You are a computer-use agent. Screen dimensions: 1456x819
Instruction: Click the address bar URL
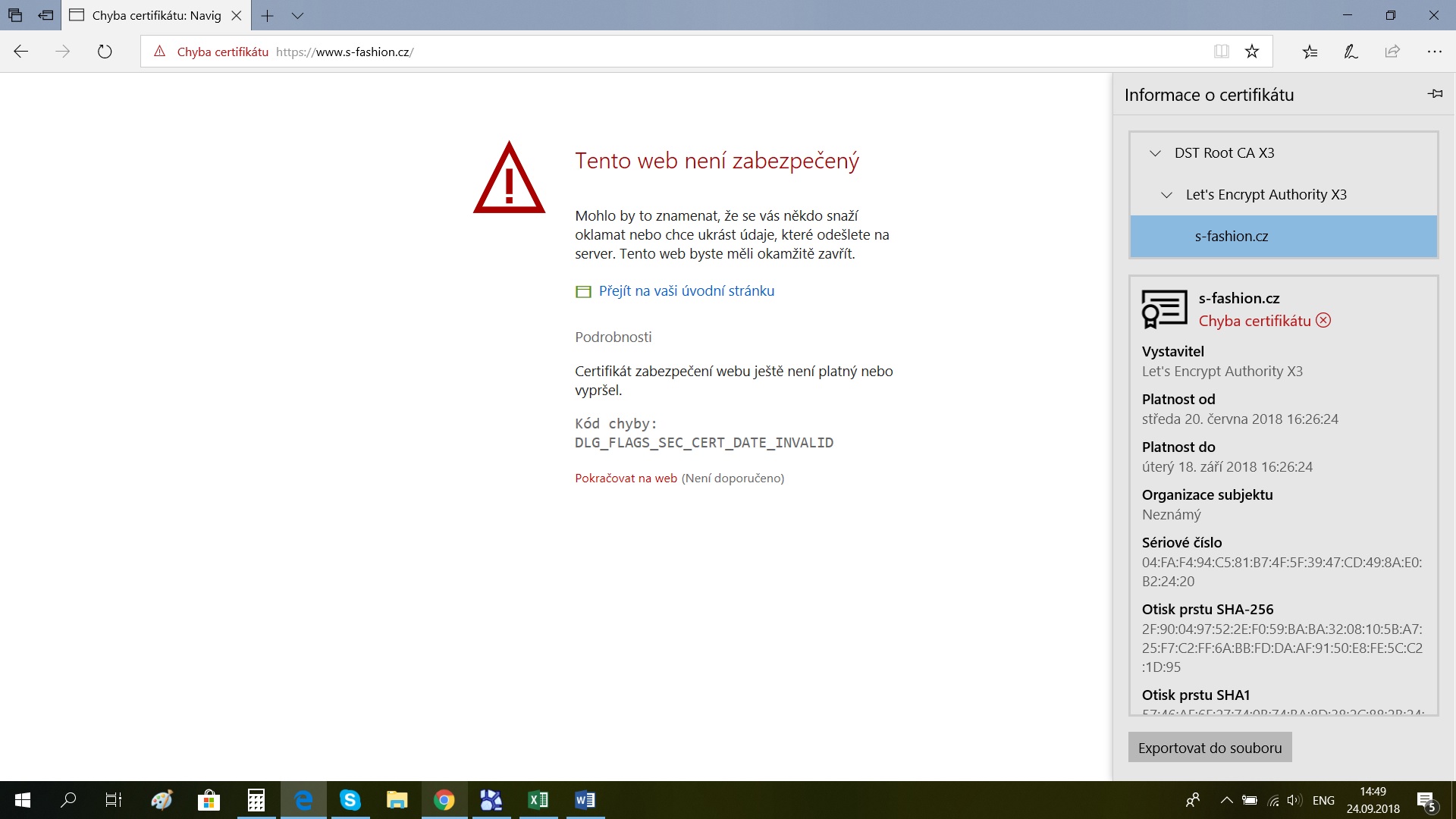(345, 52)
